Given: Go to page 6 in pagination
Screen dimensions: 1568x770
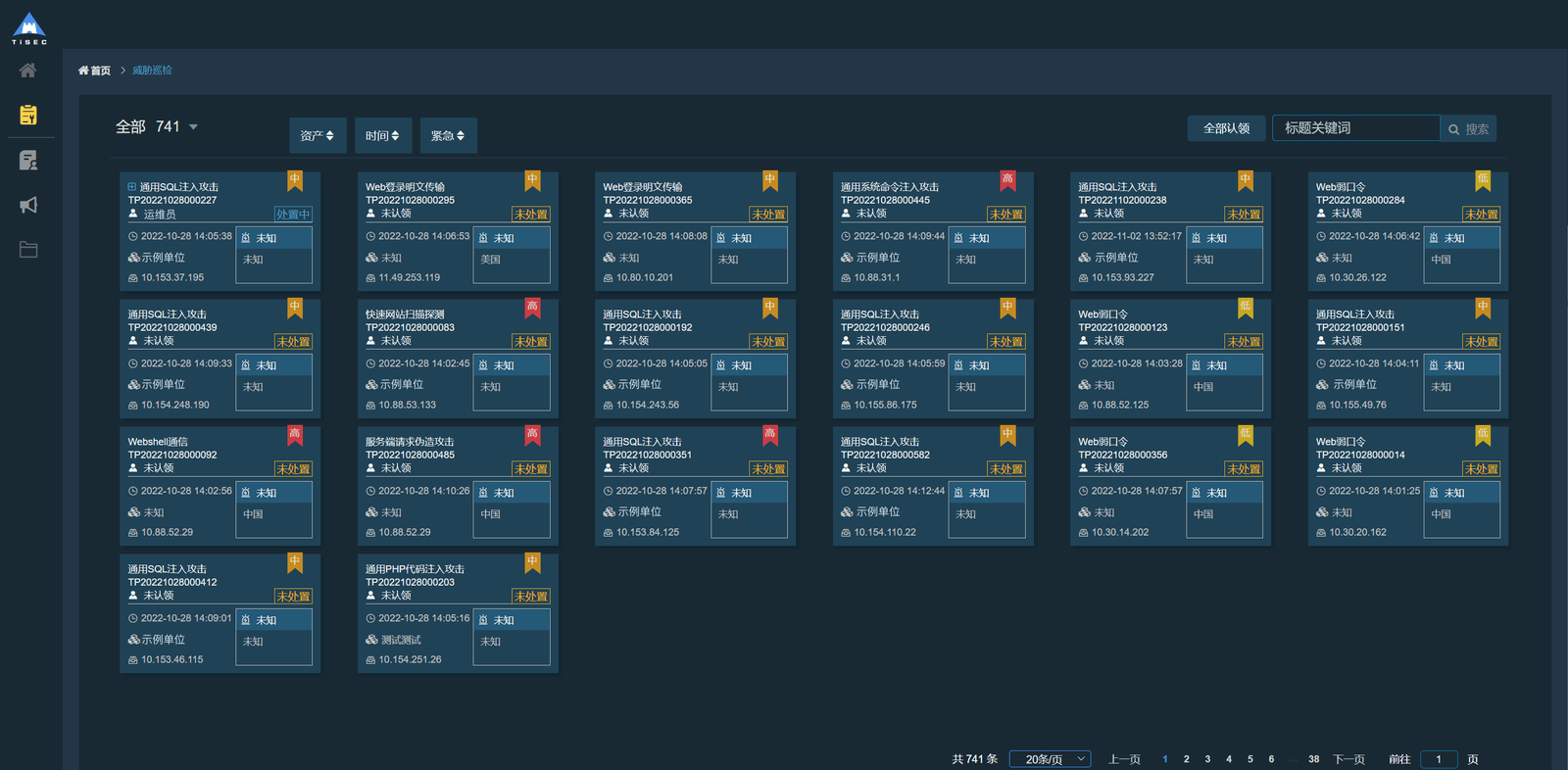Looking at the screenshot, I should pos(1271,759).
